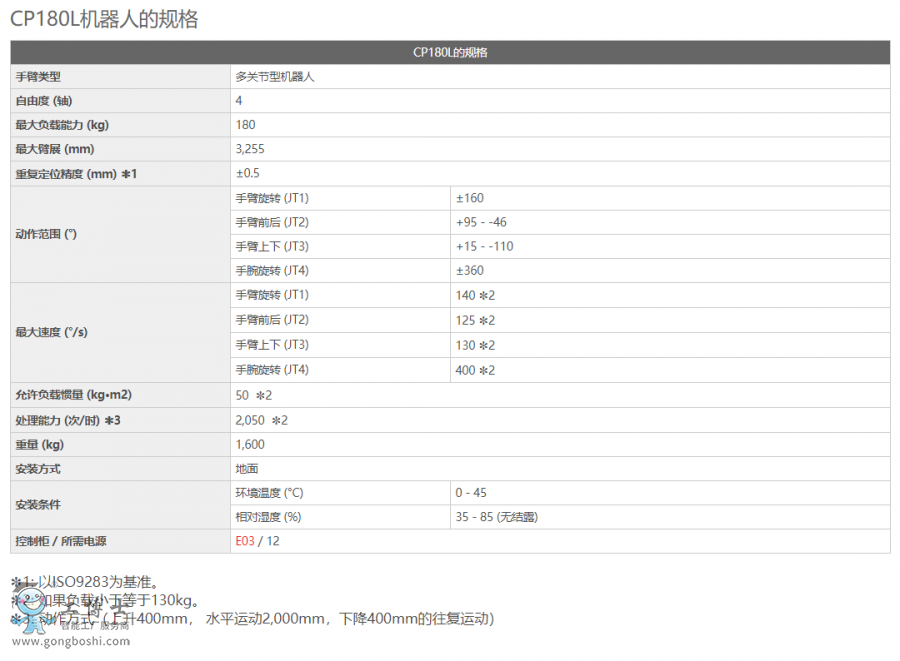Screen dimensions: 900x661
Task: Click "手臂前后 (JT2)" in the 最大速度 group
Action: 272,320
